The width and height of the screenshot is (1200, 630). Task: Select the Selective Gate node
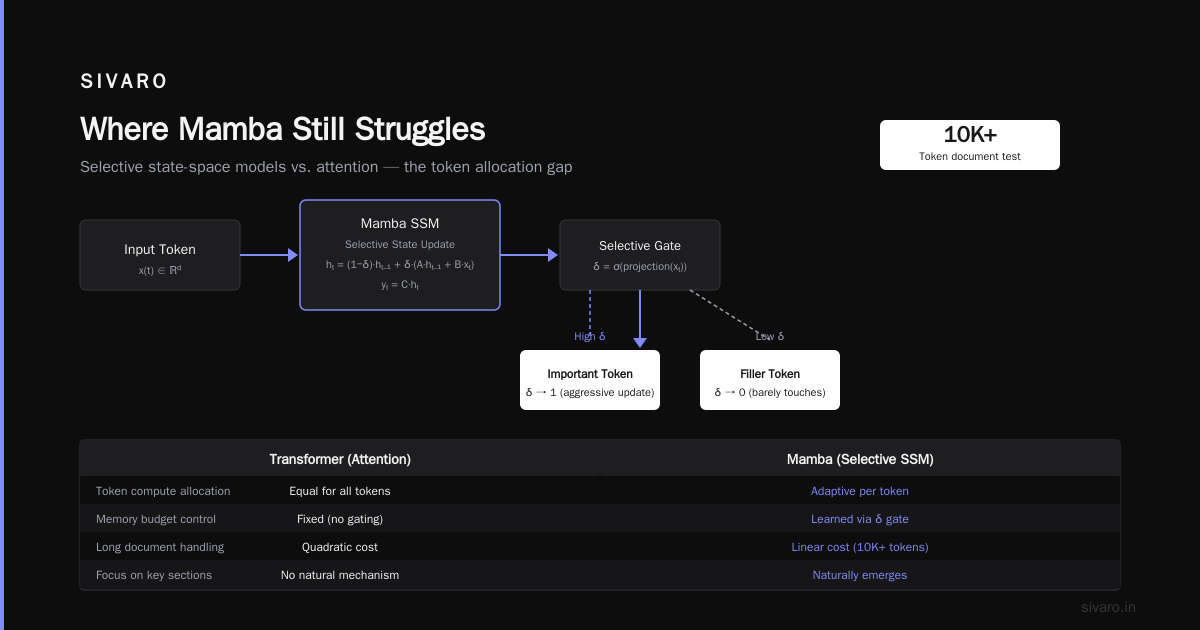tap(640, 255)
